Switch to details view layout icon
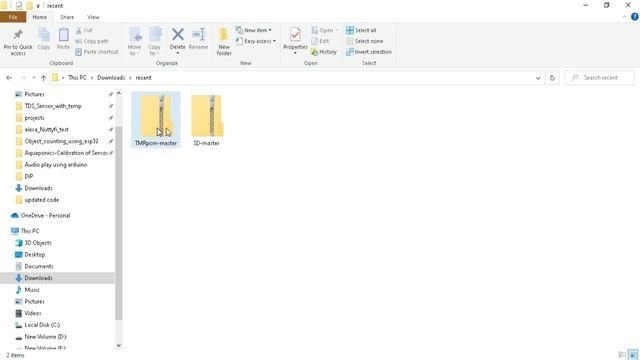The height and width of the screenshot is (360, 640). 622,355
